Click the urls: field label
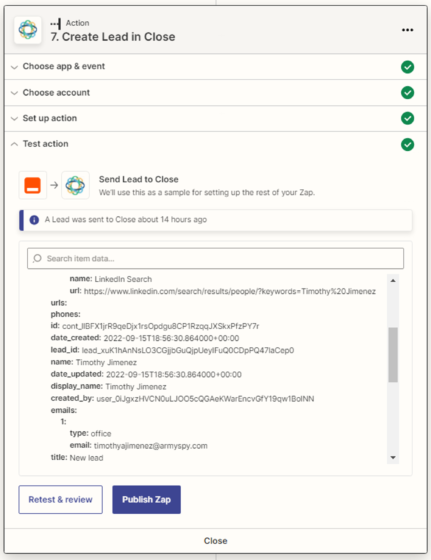 pyautogui.click(x=59, y=302)
